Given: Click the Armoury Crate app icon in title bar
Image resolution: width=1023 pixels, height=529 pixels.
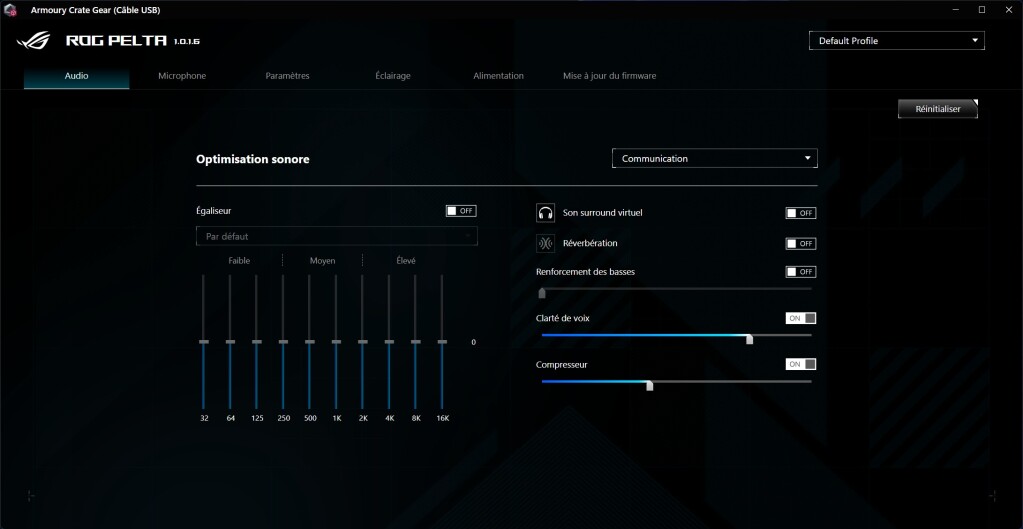Looking at the screenshot, I should 10,10.
